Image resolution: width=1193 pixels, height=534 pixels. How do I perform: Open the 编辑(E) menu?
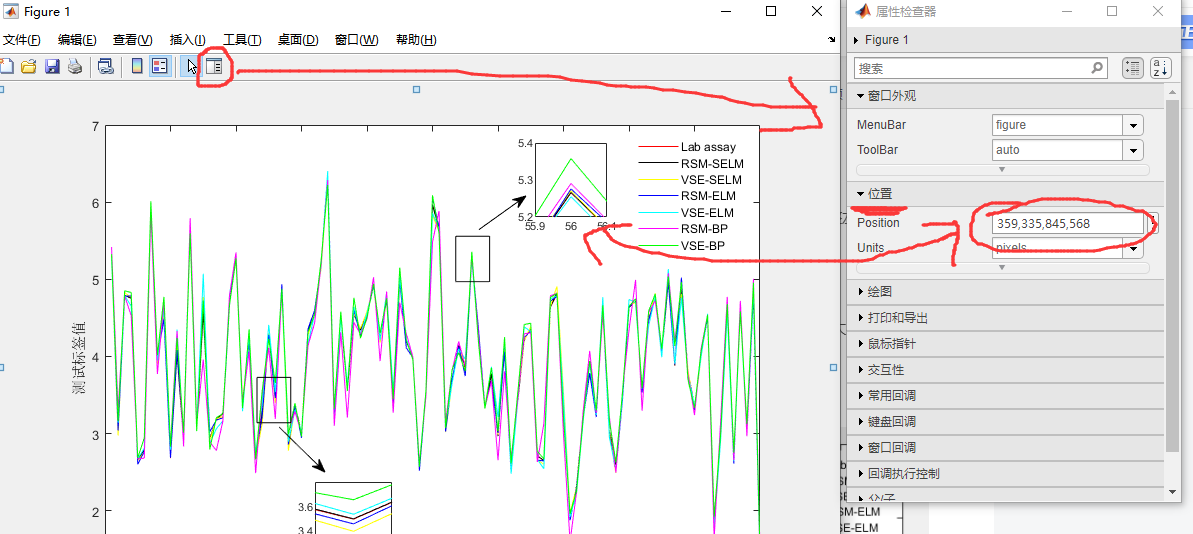tap(77, 40)
